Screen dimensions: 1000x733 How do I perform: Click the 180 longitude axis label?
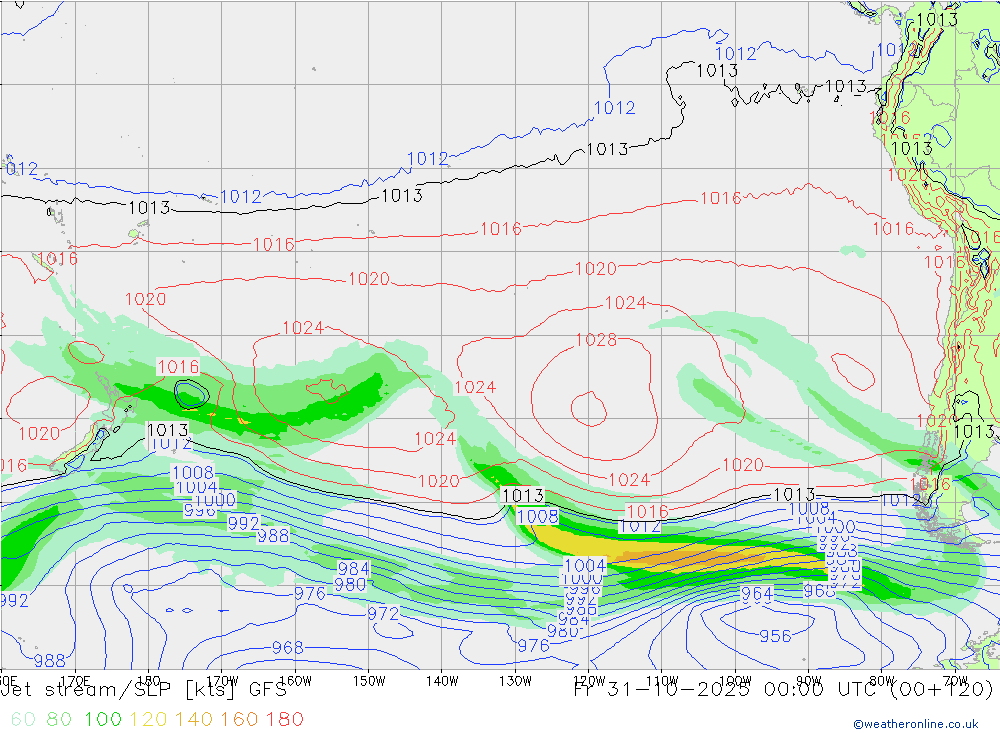(149, 680)
